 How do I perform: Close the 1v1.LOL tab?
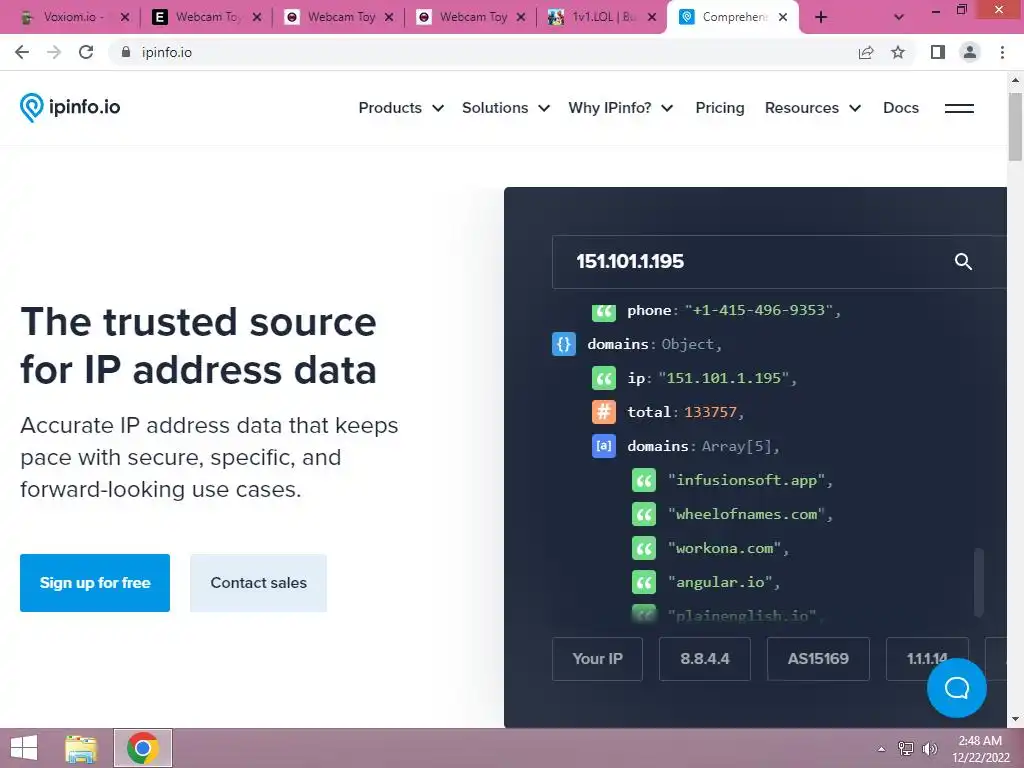pos(652,18)
